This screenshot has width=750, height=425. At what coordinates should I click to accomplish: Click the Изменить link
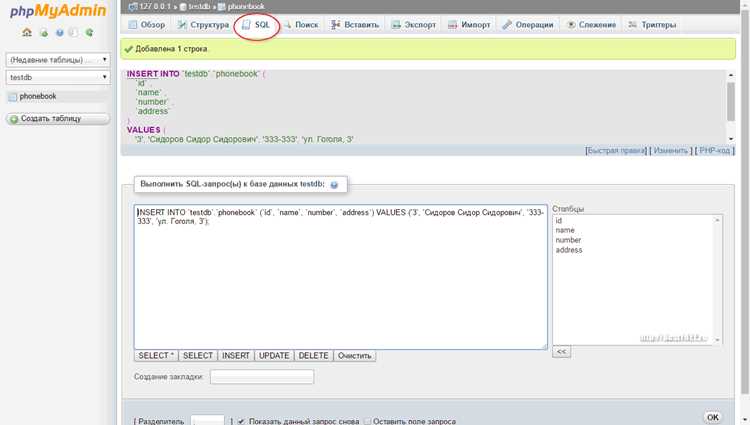point(671,151)
